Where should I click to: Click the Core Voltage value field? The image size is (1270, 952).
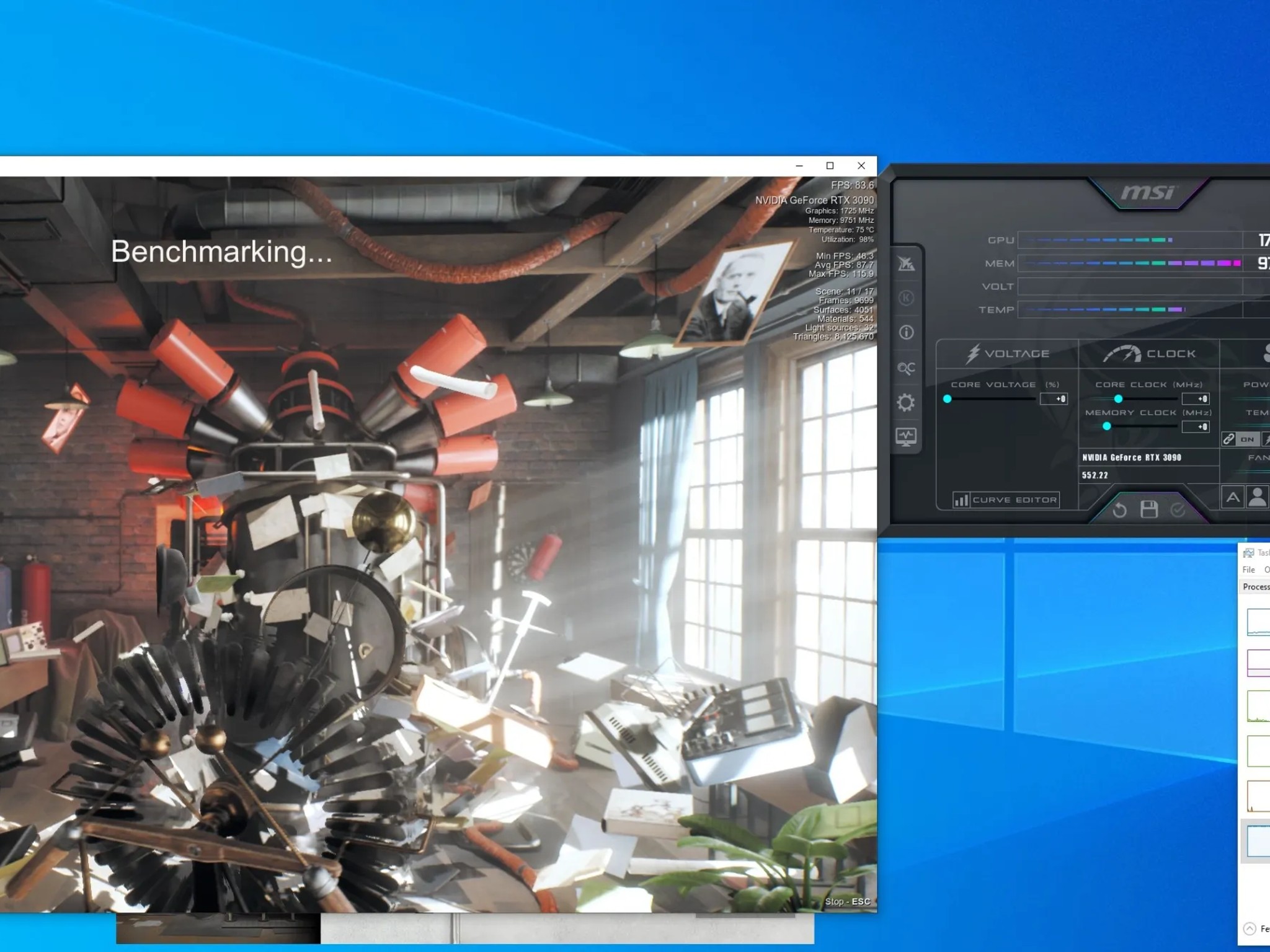[1054, 399]
